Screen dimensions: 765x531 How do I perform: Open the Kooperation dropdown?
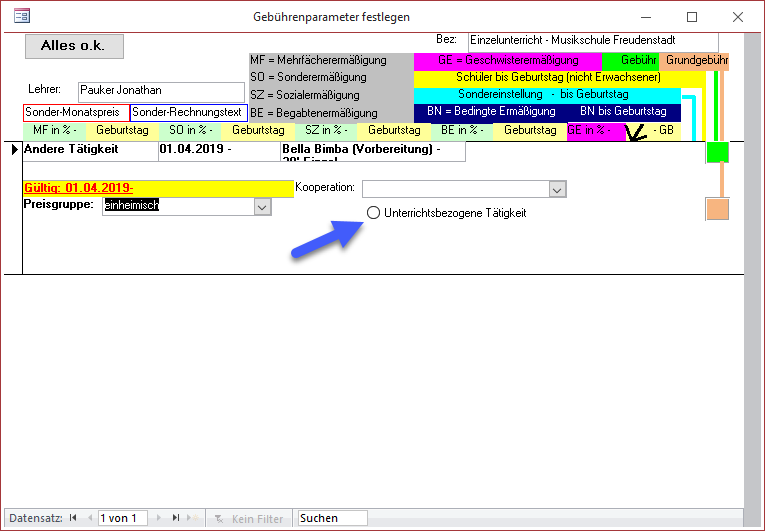[x=558, y=189]
